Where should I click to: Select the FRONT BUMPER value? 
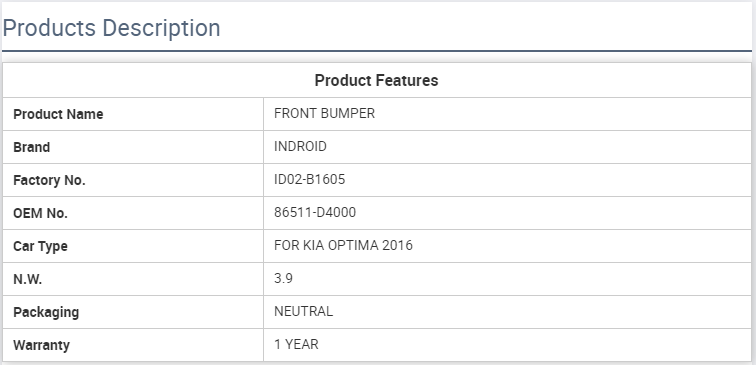click(324, 113)
